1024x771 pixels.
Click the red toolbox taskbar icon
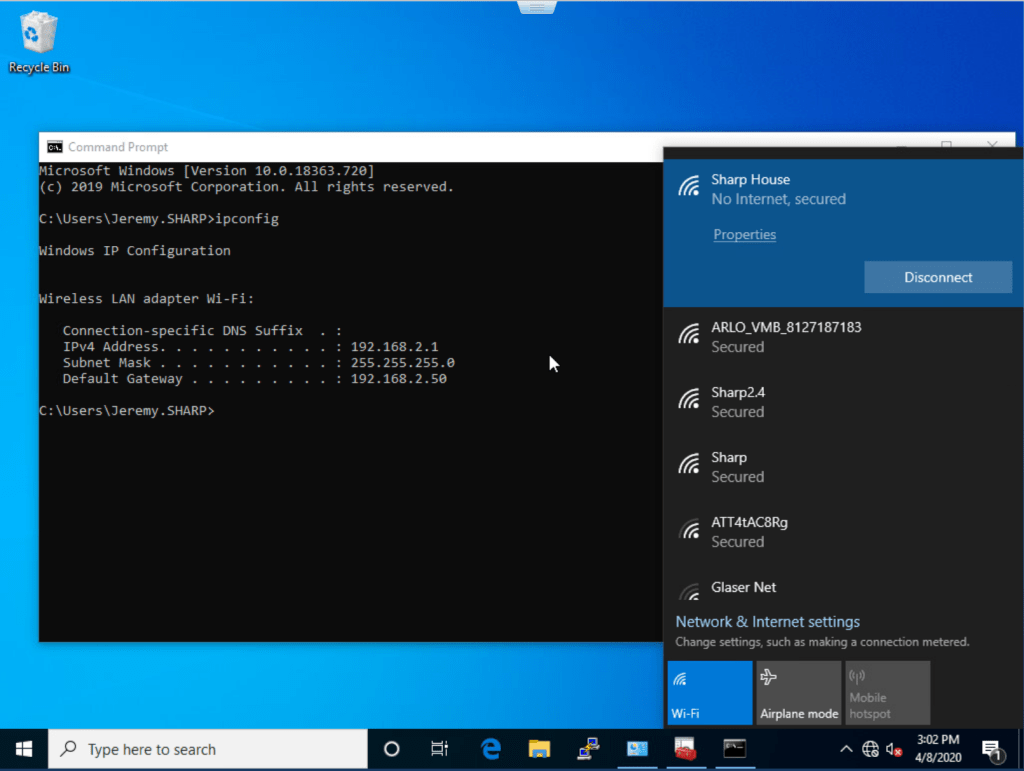coord(685,749)
